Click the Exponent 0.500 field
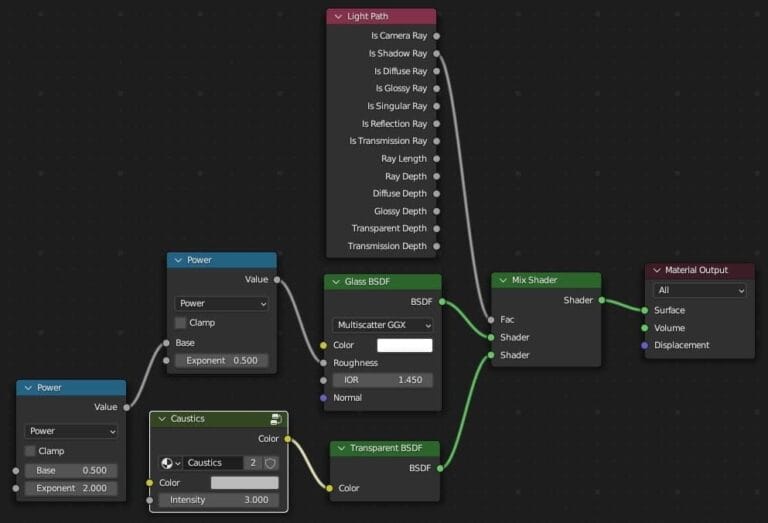 coord(221,361)
